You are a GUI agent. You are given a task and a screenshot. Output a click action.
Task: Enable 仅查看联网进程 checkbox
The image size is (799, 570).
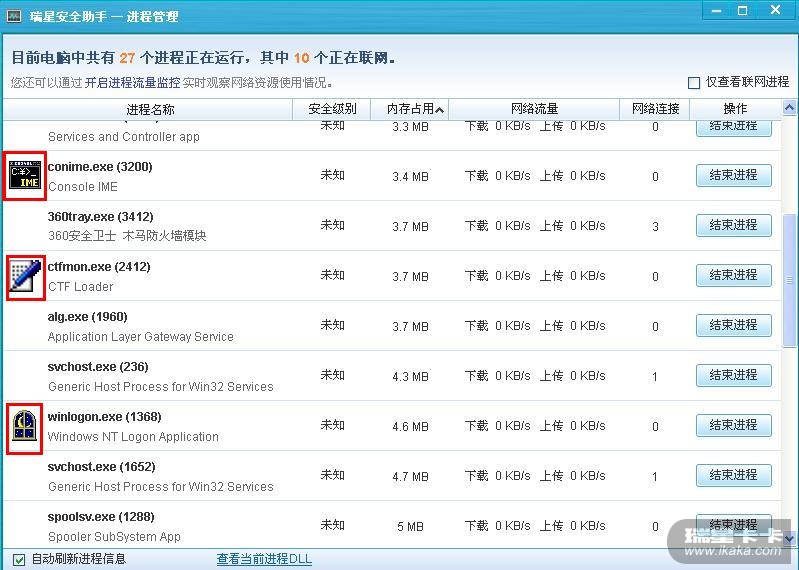pos(694,83)
